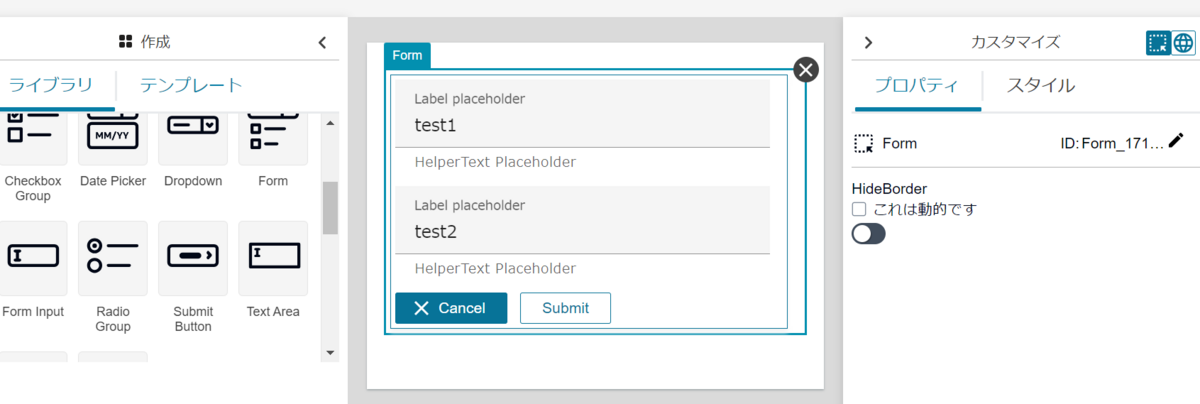Screen dimensions: 1200x404
Task: Pick the Date Picker component icon
Action: point(113,138)
